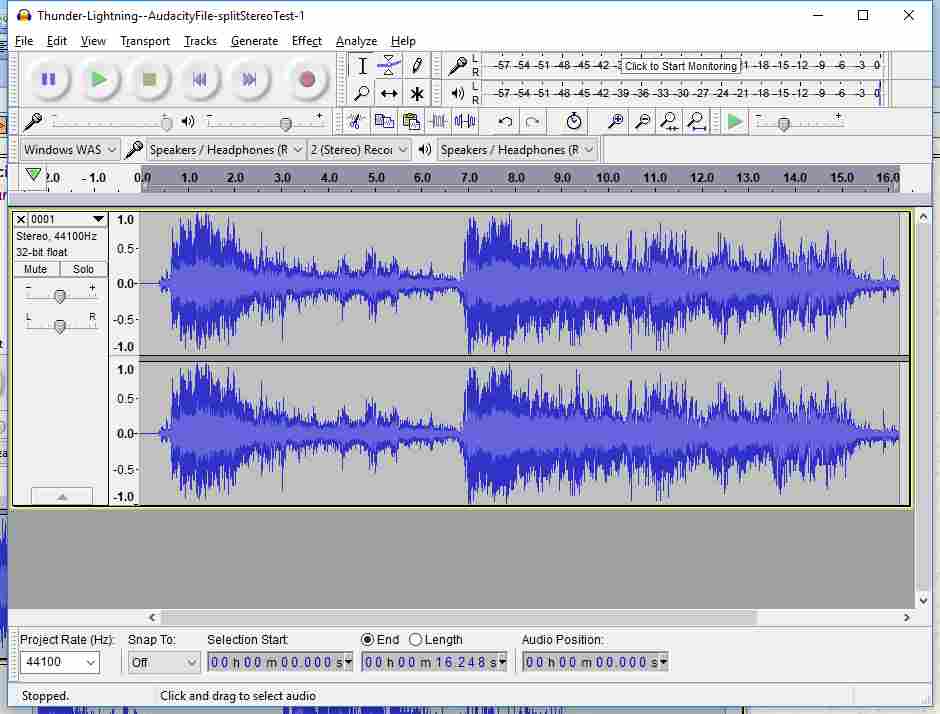Viewport: 940px width, 714px height.
Task: Open the Windows WASAPI host dropdown
Action: point(70,150)
